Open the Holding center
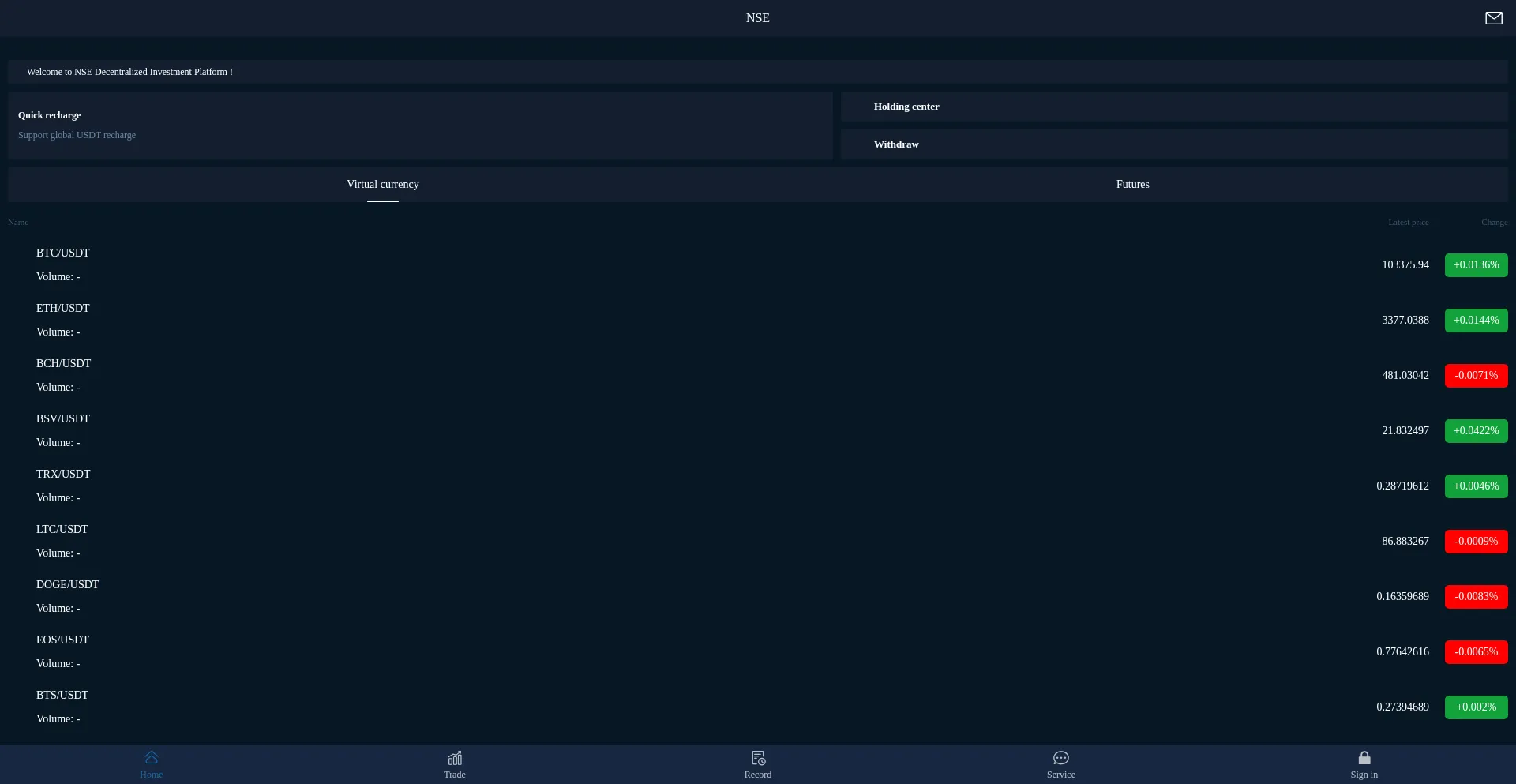The height and width of the screenshot is (784, 1516). click(1174, 107)
